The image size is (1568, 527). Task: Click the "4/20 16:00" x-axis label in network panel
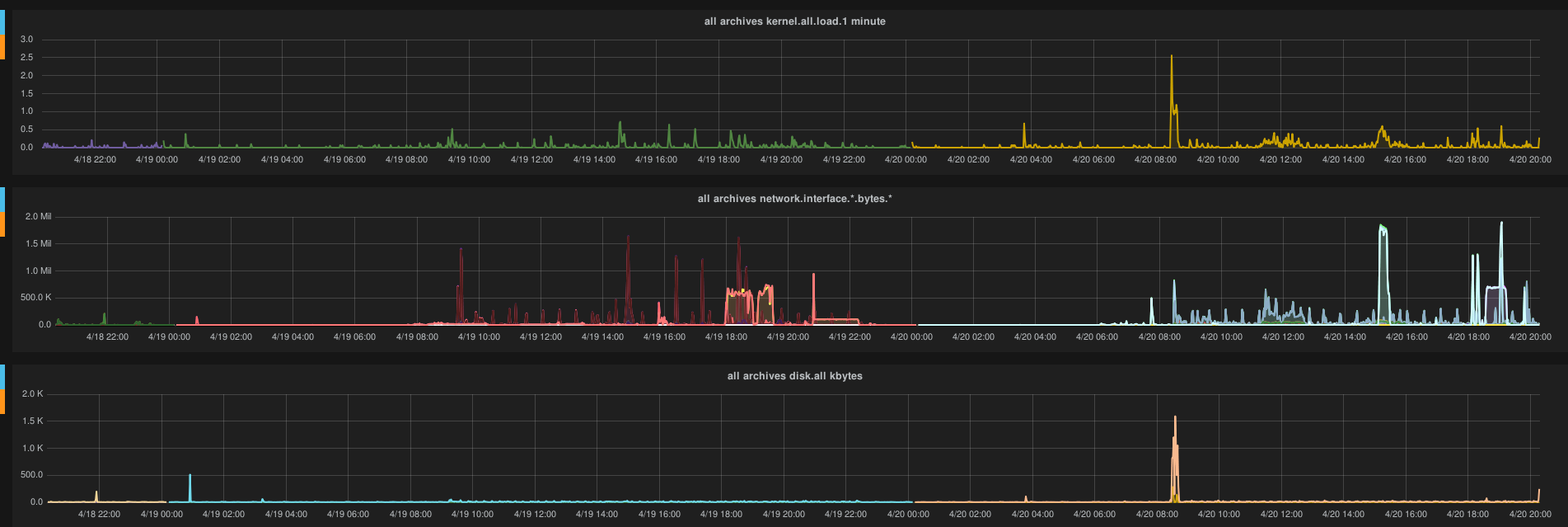(1407, 337)
